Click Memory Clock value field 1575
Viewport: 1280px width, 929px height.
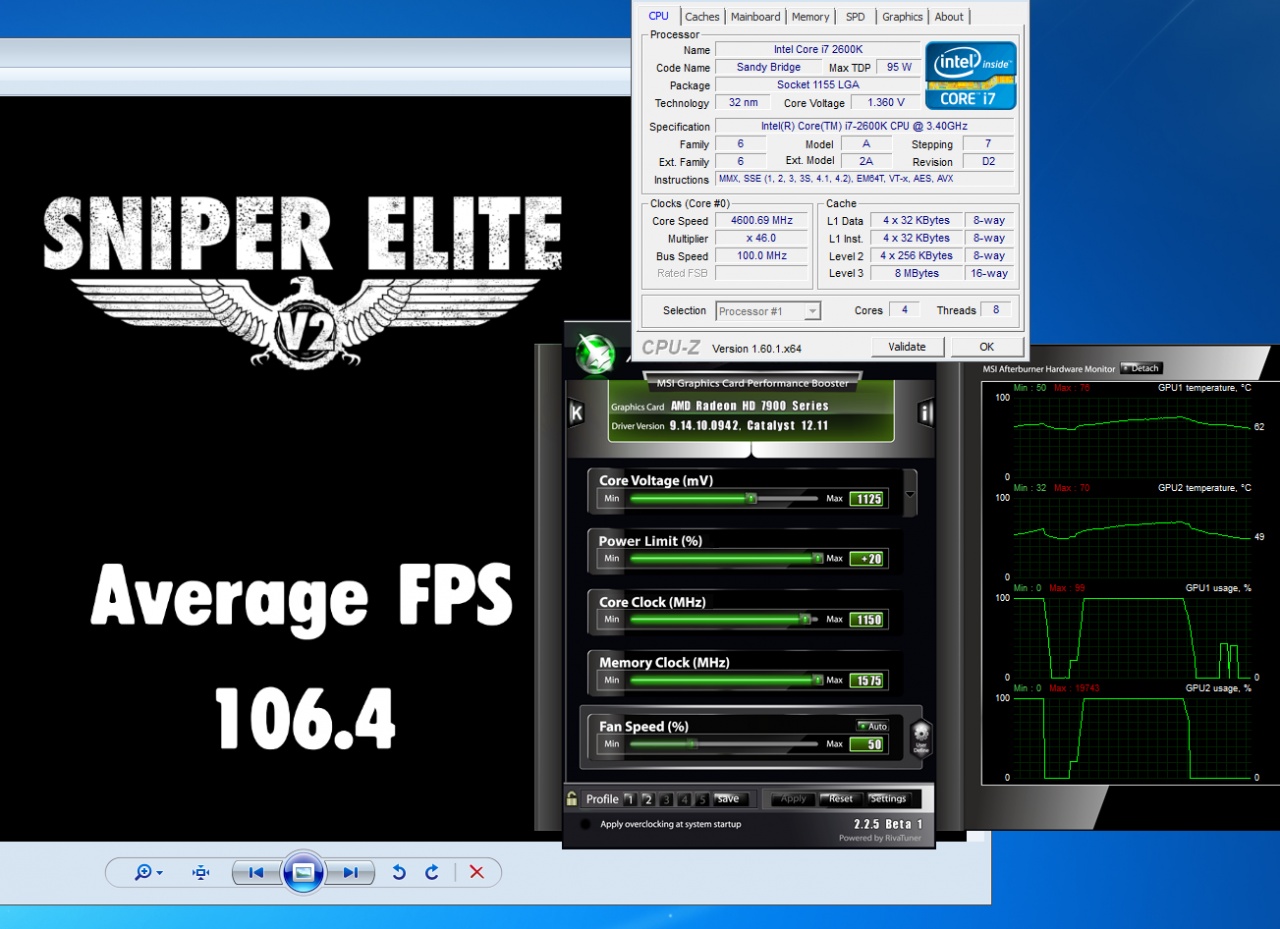867,681
